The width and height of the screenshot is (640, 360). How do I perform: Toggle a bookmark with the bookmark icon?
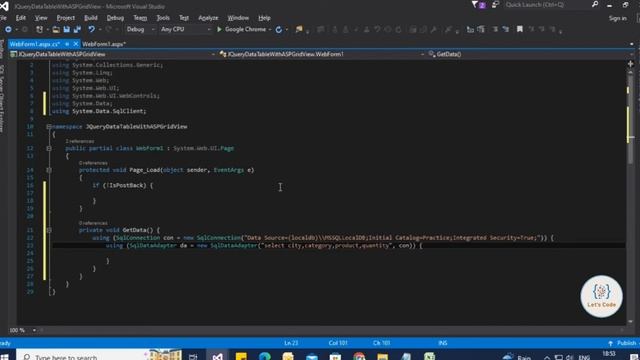(x=520, y=29)
